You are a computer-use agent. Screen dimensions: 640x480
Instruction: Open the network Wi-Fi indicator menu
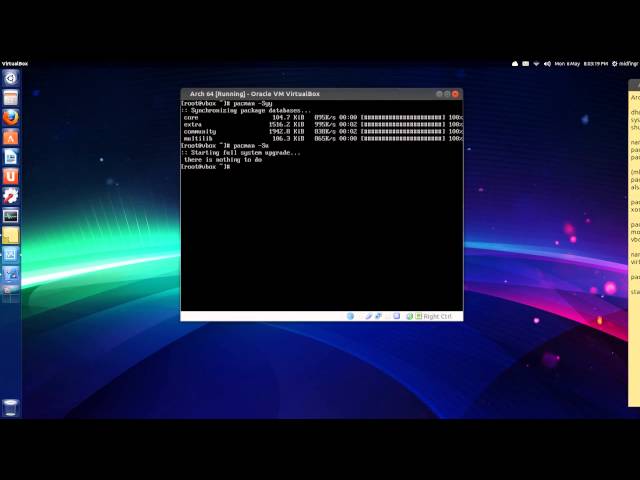[536, 64]
